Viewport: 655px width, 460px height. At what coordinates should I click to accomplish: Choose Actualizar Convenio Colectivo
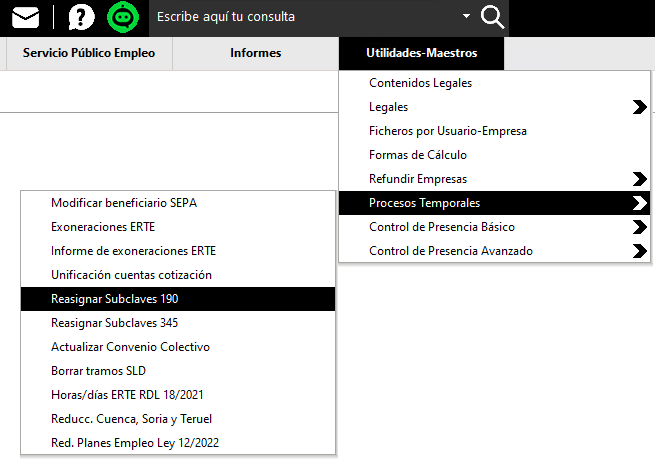click(x=130, y=347)
